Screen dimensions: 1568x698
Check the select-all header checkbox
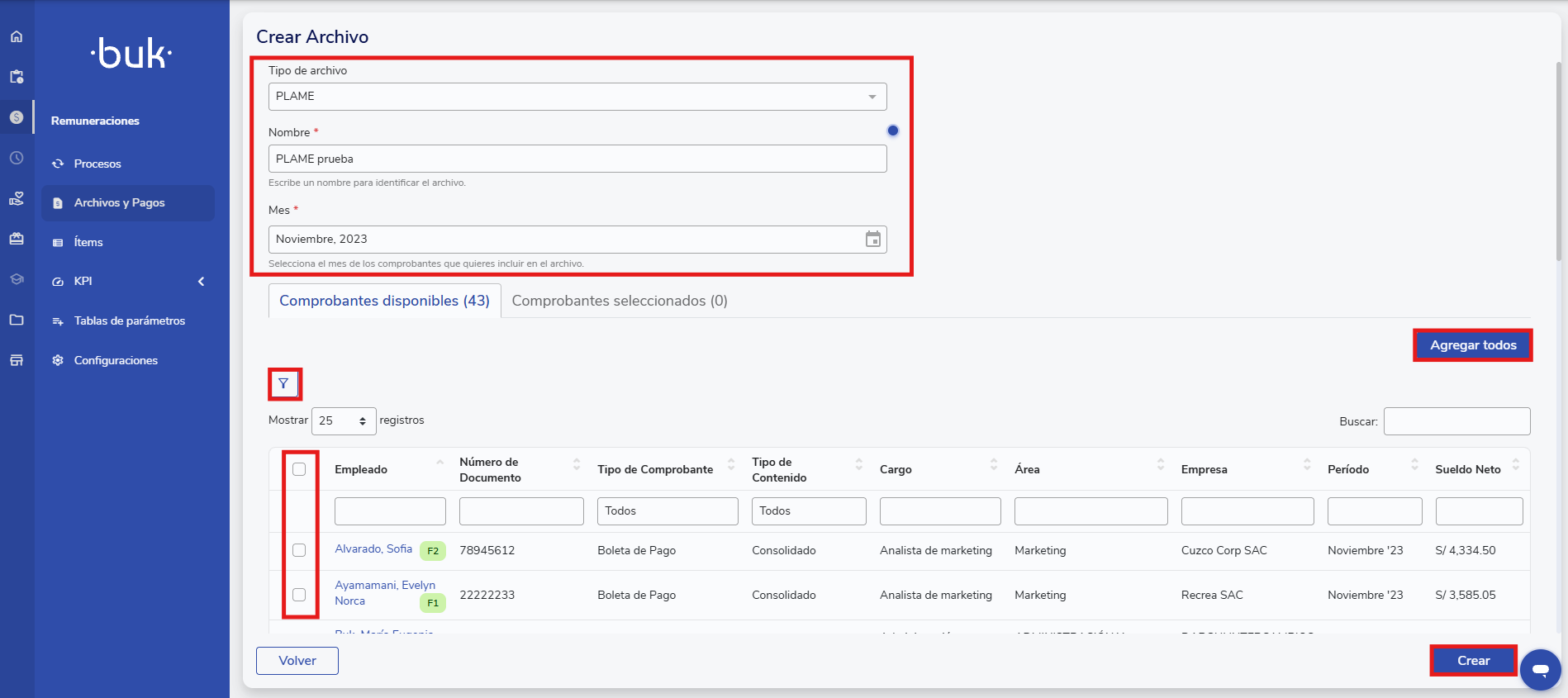(x=299, y=469)
